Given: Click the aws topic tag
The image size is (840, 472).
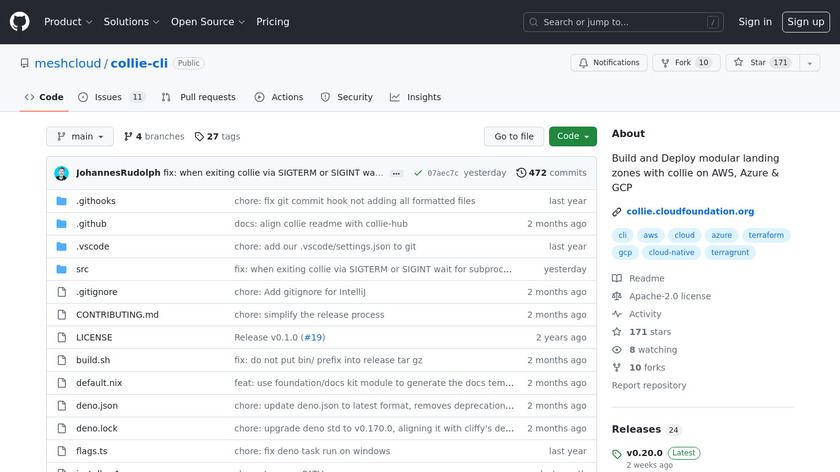Looking at the screenshot, I should point(650,235).
